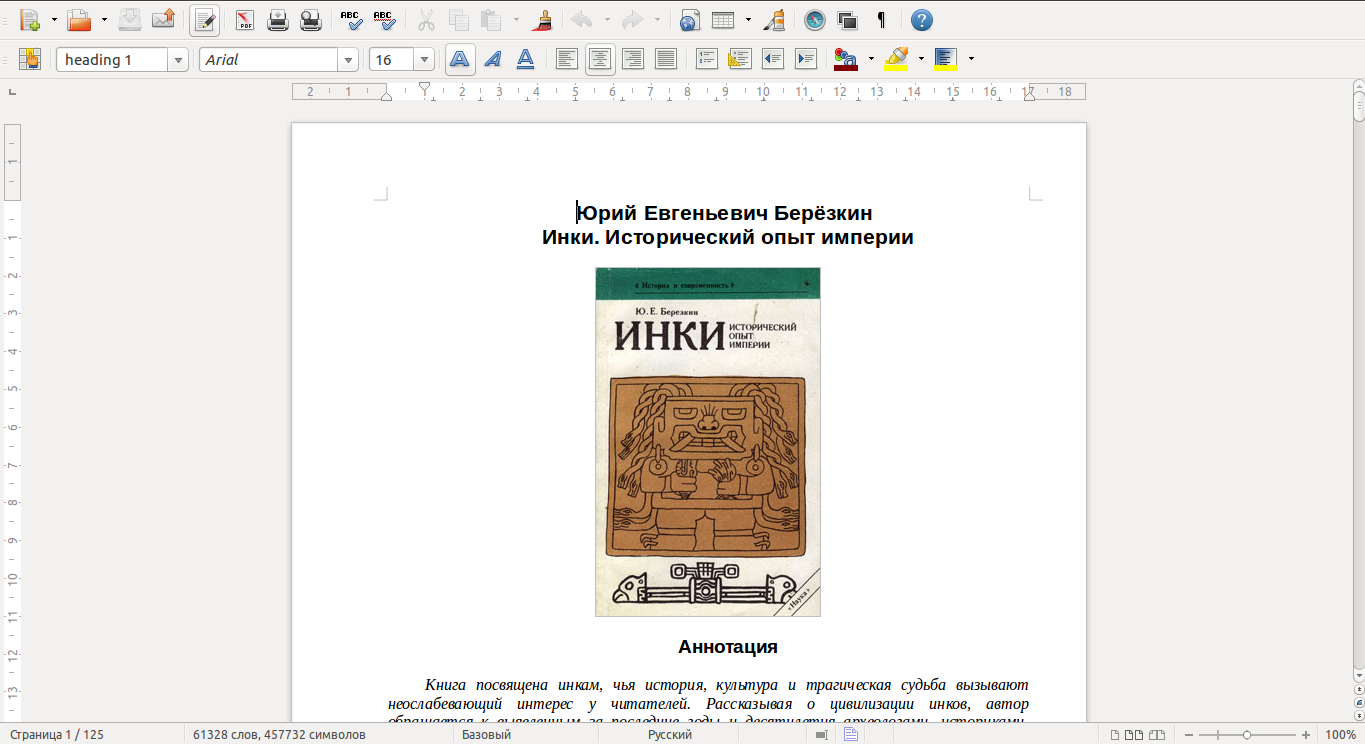This screenshot has width=1365, height=744.
Task: Click the Decrease Indent icon
Action: click(772, 60)
